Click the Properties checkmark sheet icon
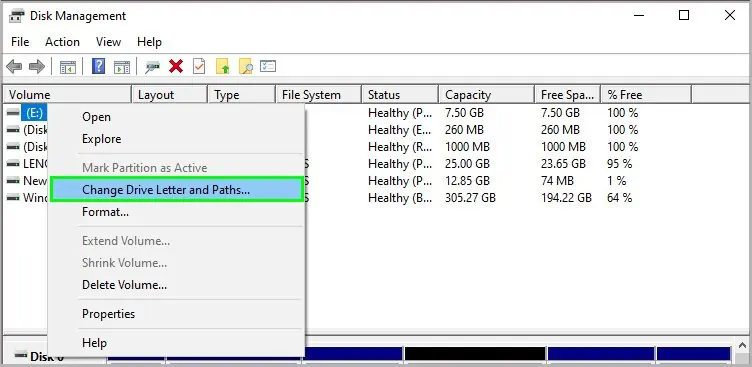This screenshot has width=752, height=367. [x=199, y=66]
